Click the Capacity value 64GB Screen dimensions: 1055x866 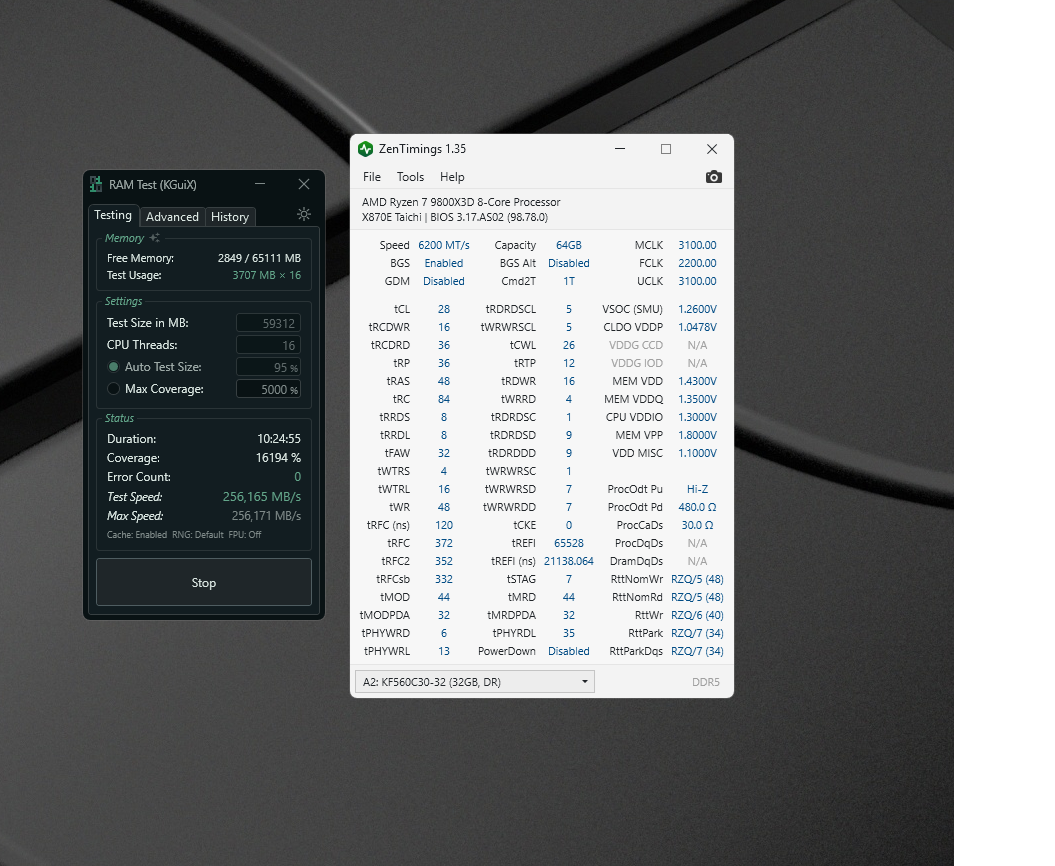[569, 245]
